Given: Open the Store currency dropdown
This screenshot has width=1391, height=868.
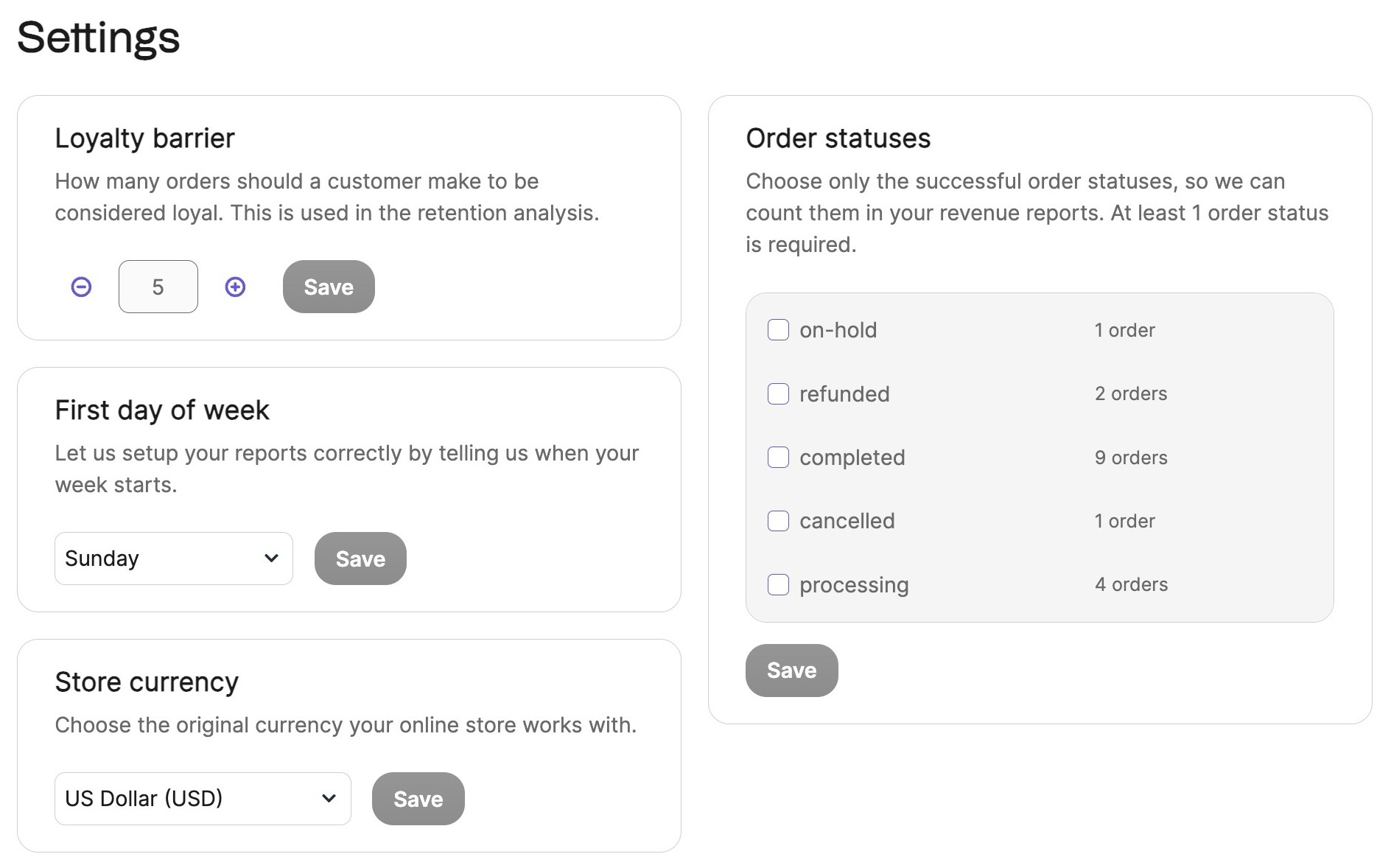Looking at the screenshot, I should (x=203, y=799).
